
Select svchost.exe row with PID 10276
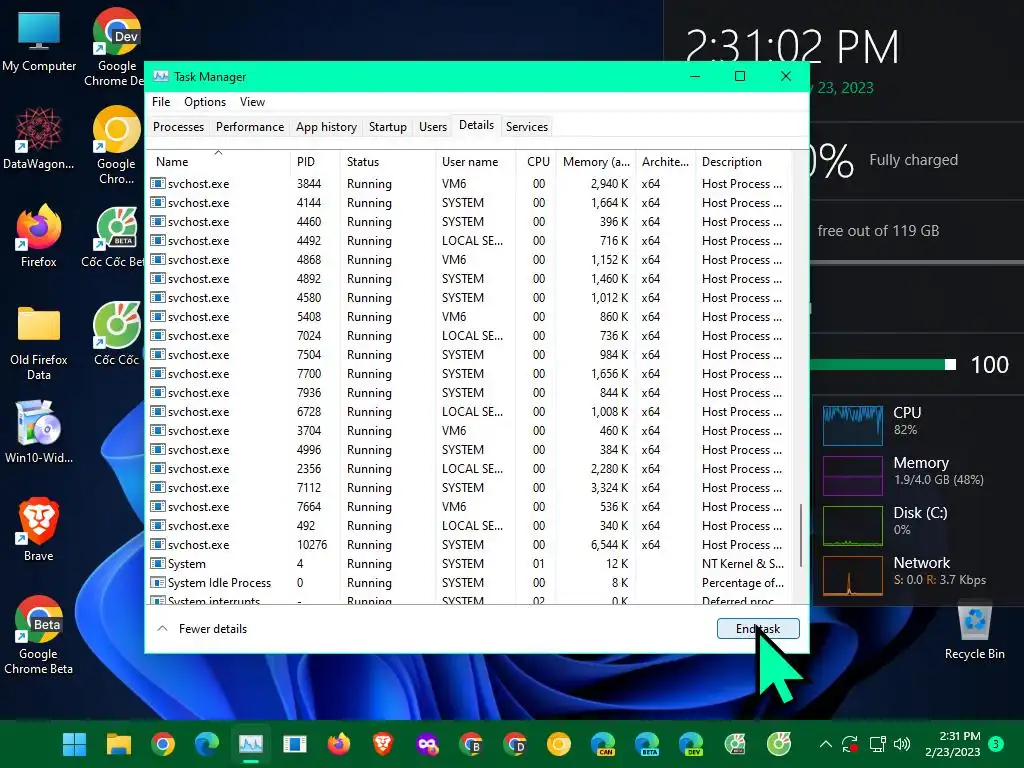[x=470, y=545]
